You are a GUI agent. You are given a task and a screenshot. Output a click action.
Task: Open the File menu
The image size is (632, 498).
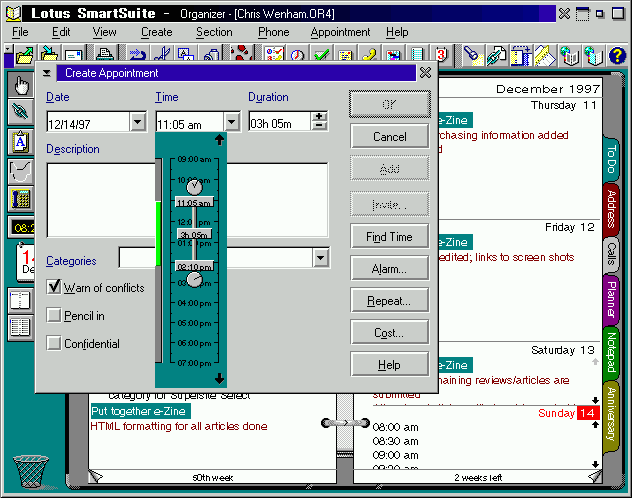click(20, 32)
